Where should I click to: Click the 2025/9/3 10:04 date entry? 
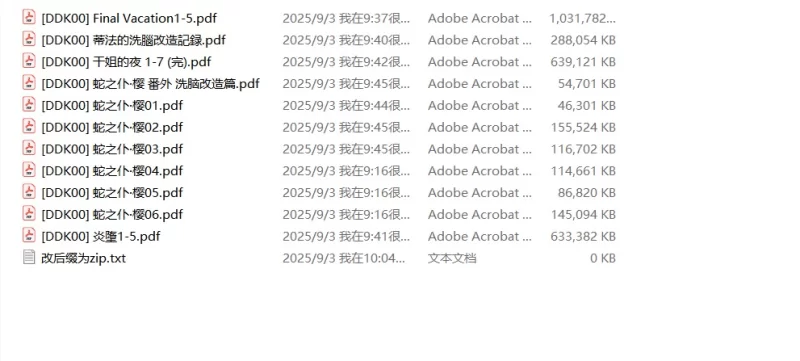pyautogui.click(x=344, y=258)
